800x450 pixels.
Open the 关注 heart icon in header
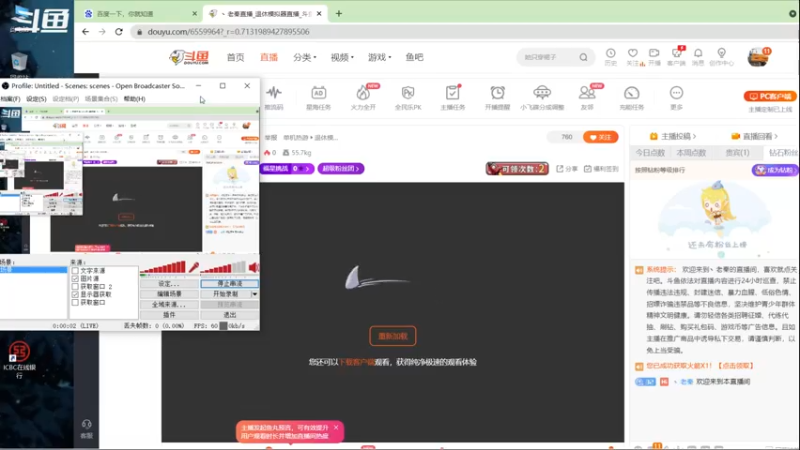(633, 53)
